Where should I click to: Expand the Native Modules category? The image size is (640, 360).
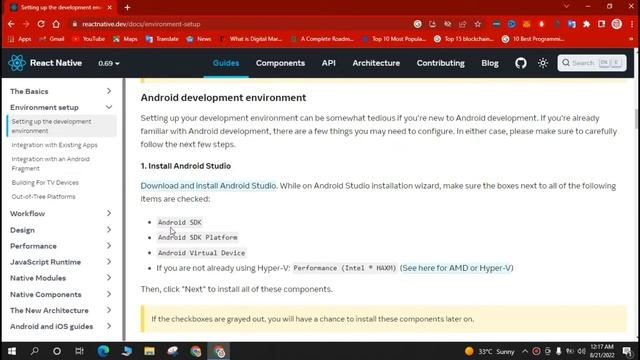click(x=60, y=278)
